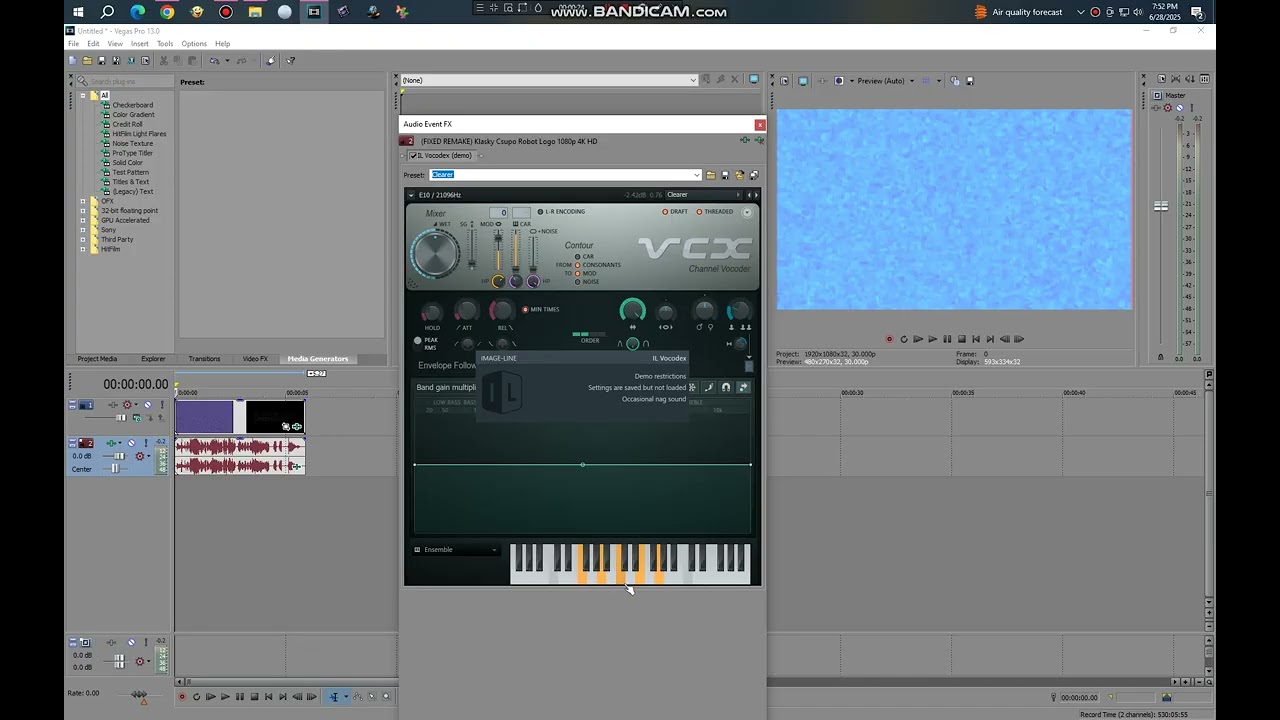Click the Vocodex pencil draw icon
The width and height of the screenshot is (1280, 720).
click(709, 387)
